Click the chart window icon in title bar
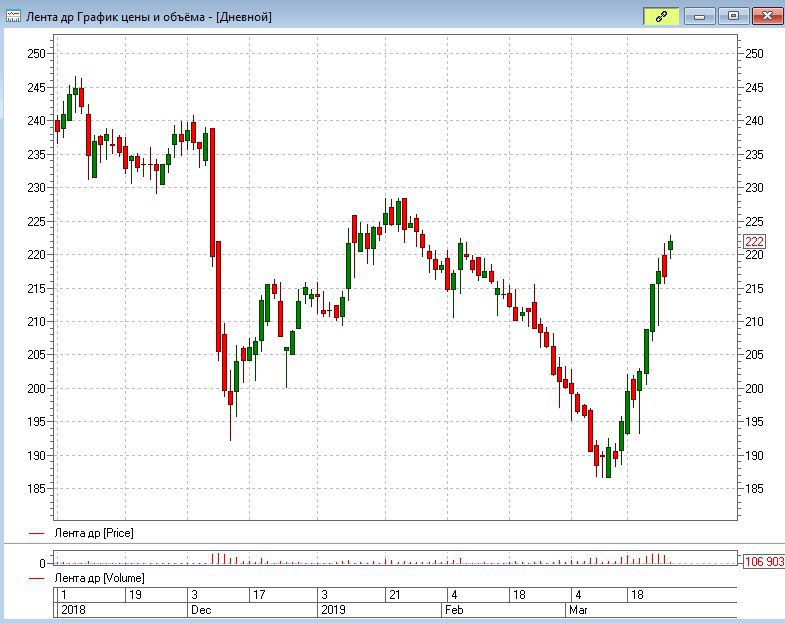785x623 pixels. (13, 17)
